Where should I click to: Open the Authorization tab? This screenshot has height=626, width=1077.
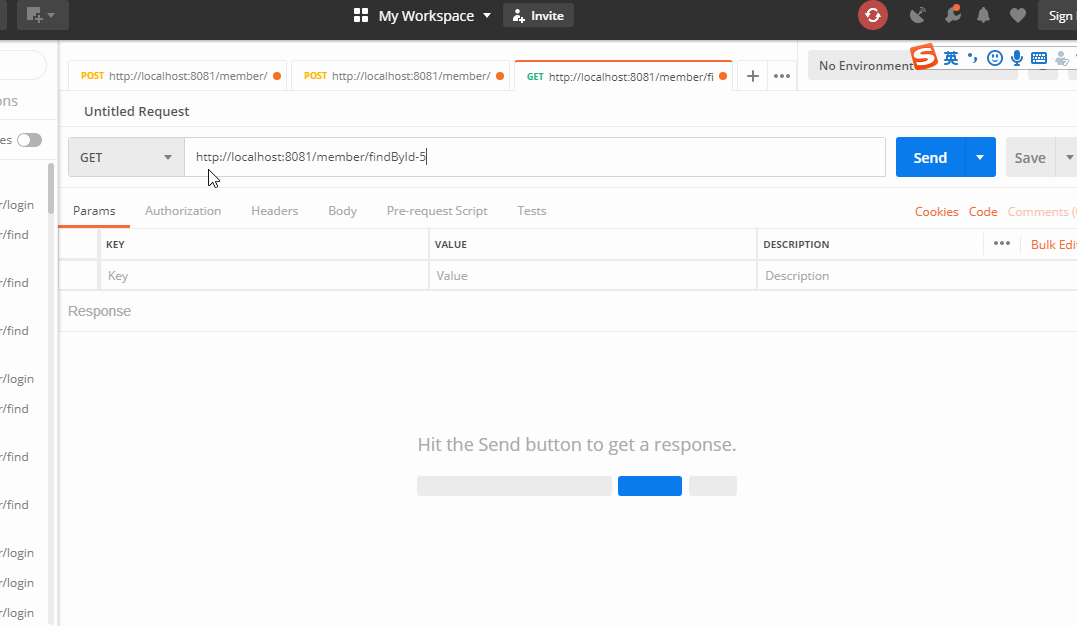pos(183,211)
